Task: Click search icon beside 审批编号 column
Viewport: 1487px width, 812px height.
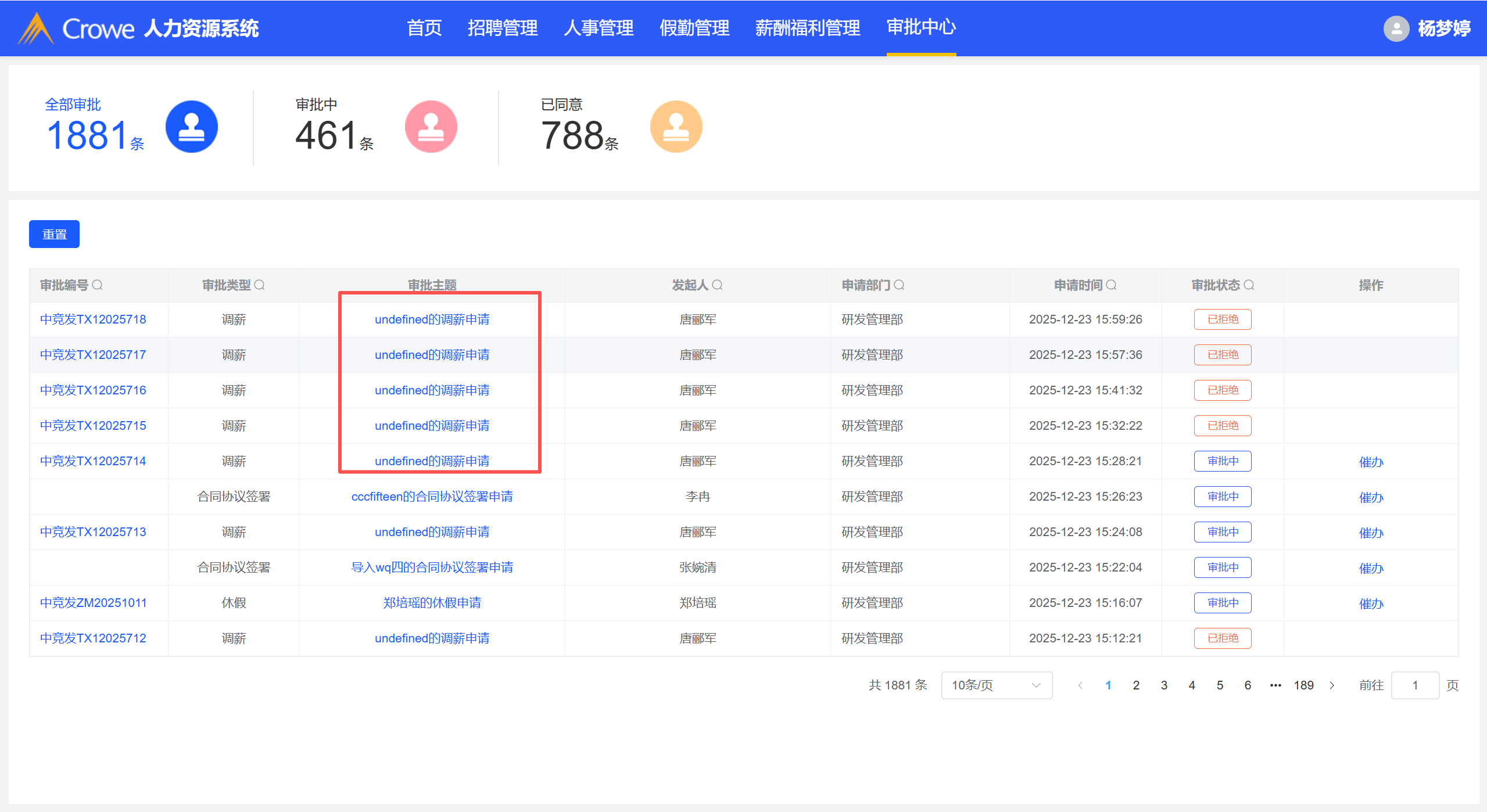Action: tap(98, 285)
